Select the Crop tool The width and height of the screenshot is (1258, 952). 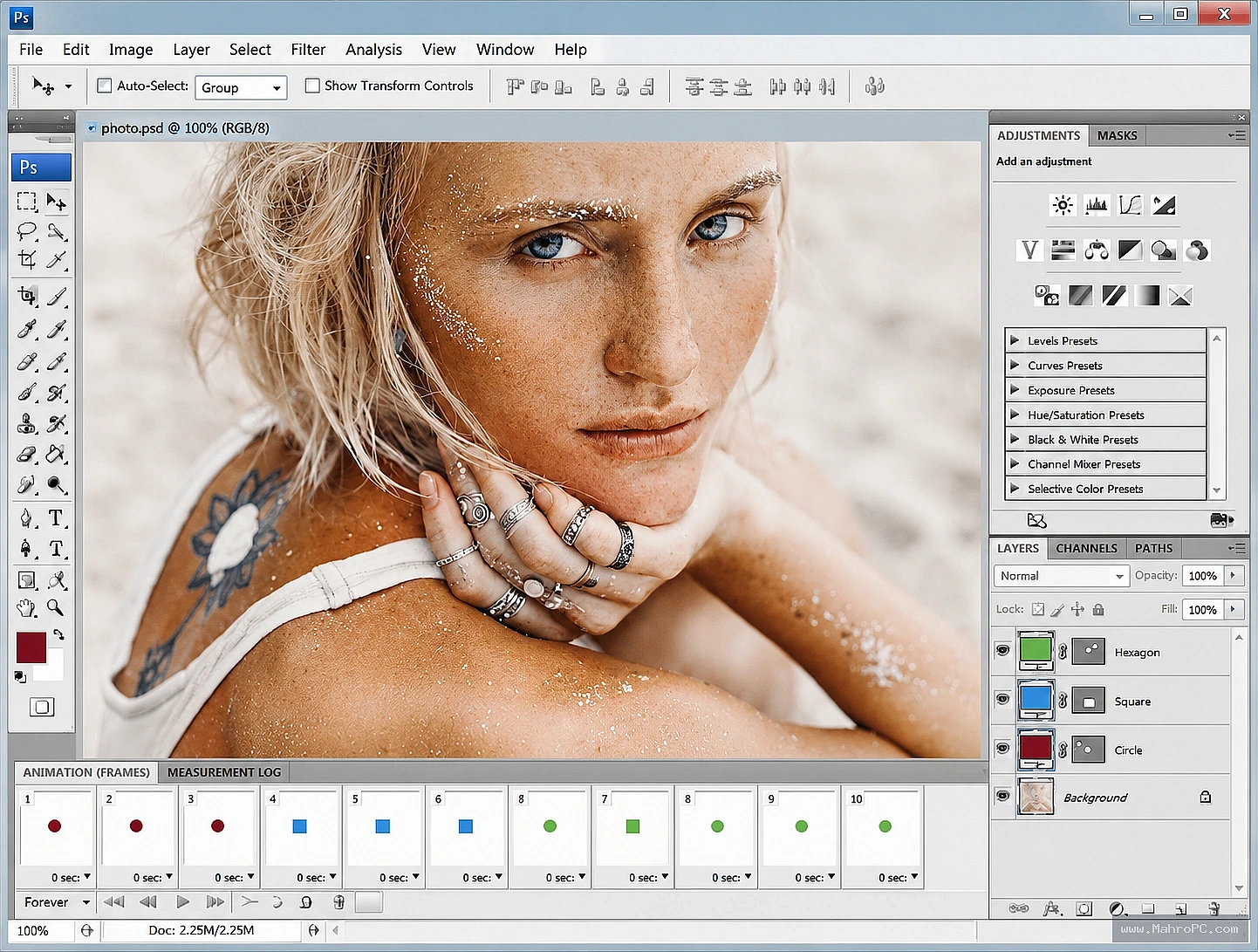pyautogui.click(x=27, y=259)
